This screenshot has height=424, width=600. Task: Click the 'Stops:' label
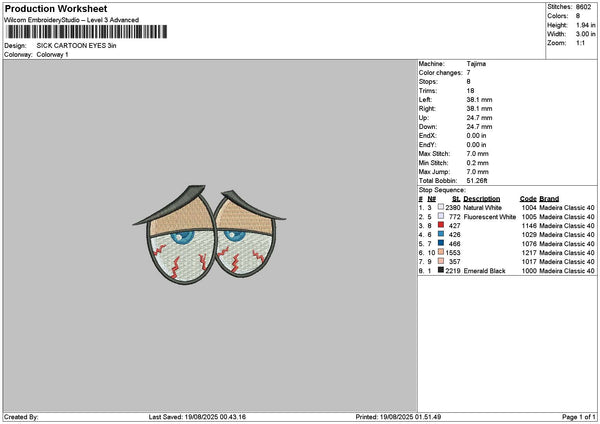[428, 82]
